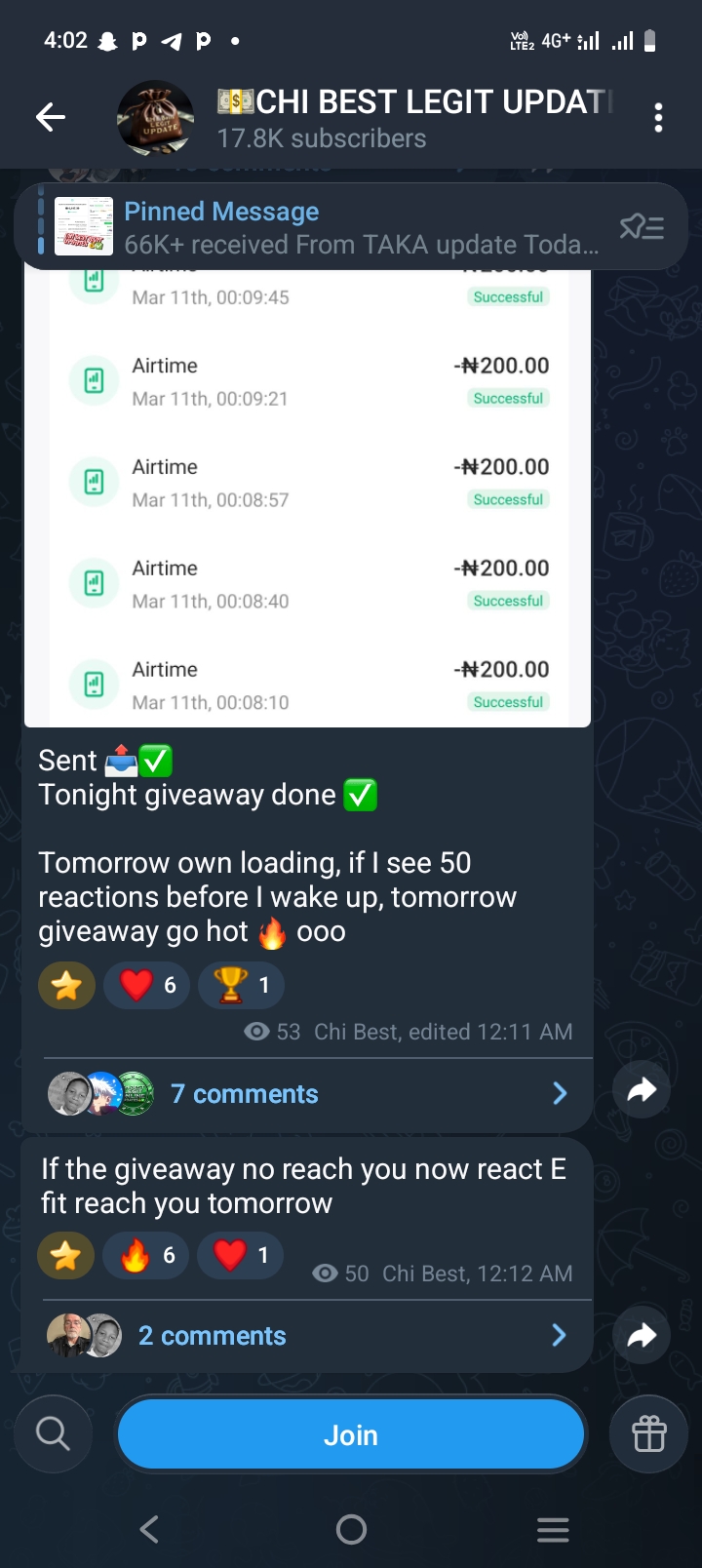702x1568 pixels.
Task: Toggle heart reaction with 6 count
Action: pyautogui.click(x=147, y=986)
